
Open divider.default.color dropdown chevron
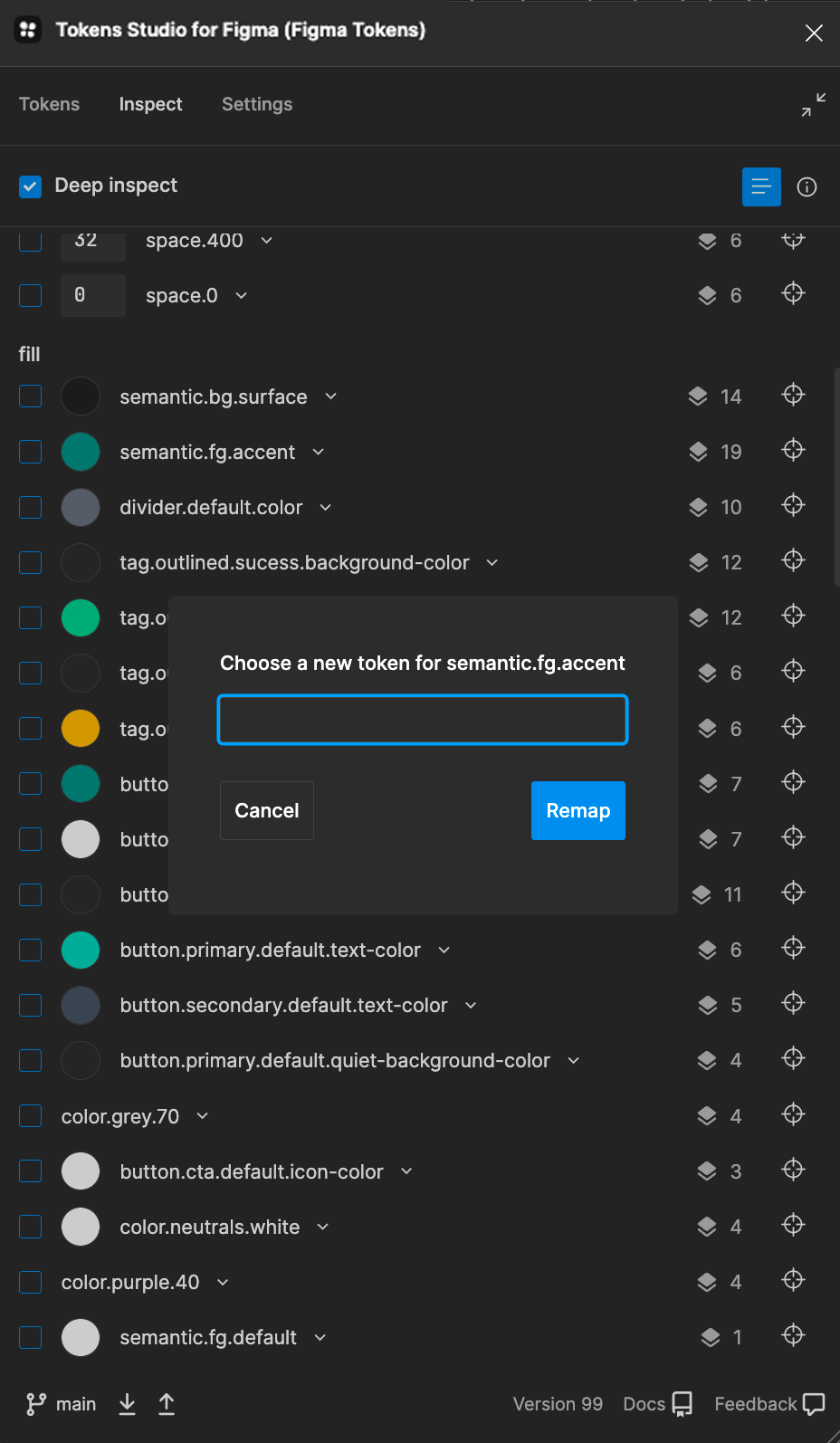click(325, 507)
